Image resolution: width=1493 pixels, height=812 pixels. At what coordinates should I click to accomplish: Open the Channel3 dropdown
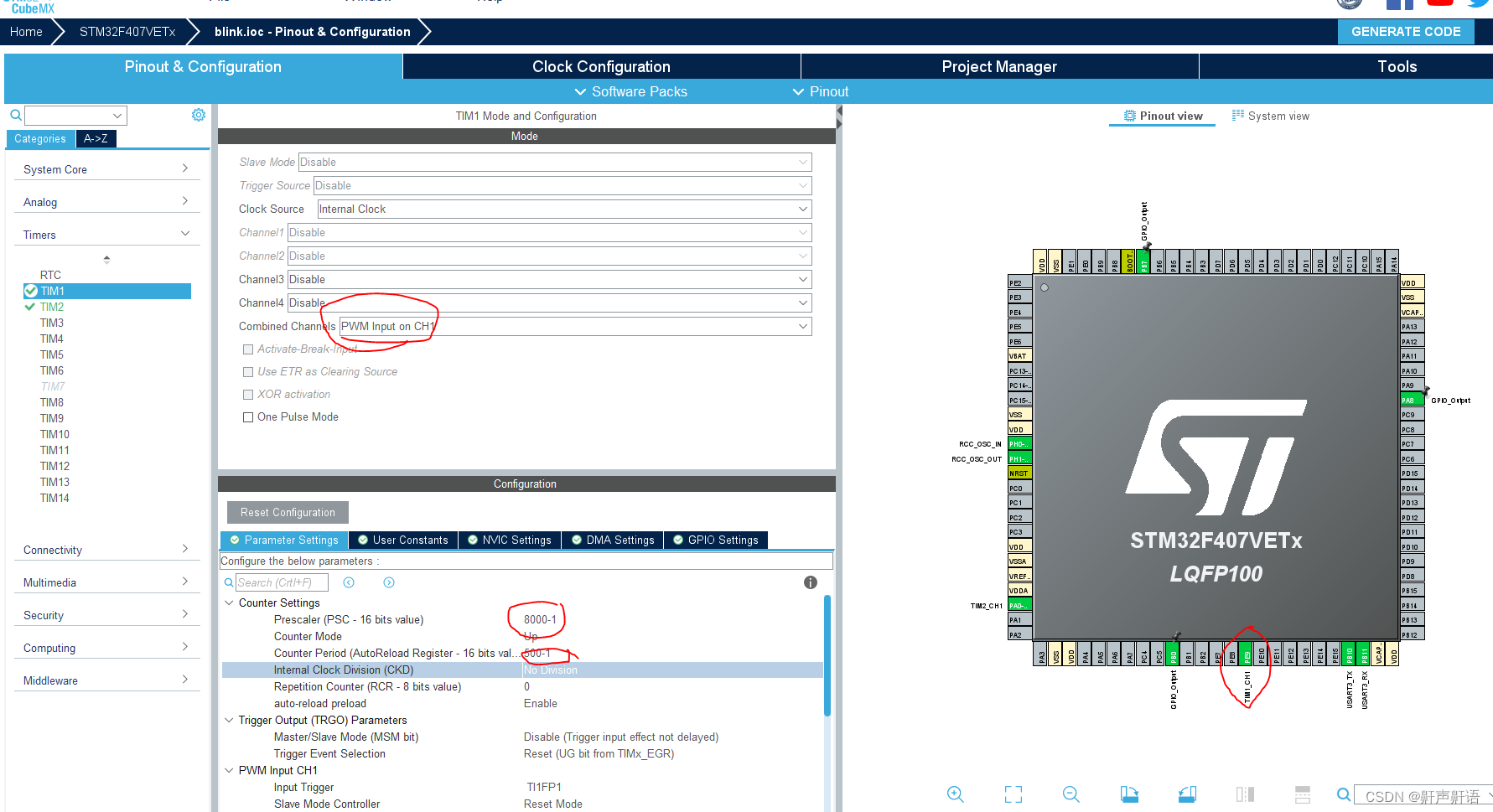click(x=549, y=280)
